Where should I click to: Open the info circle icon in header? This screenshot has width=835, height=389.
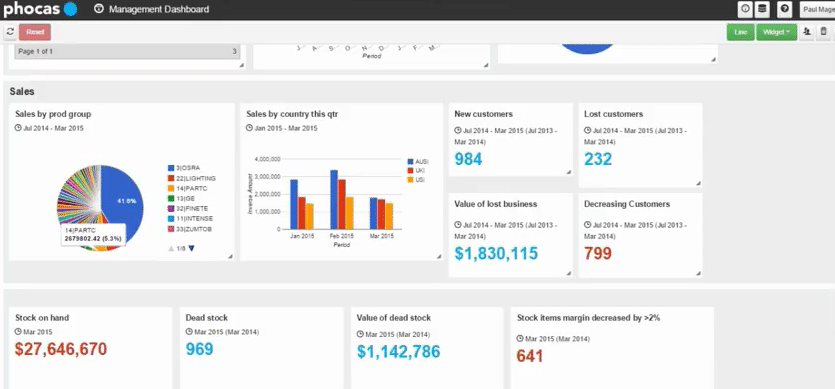(x=746, y=9)
